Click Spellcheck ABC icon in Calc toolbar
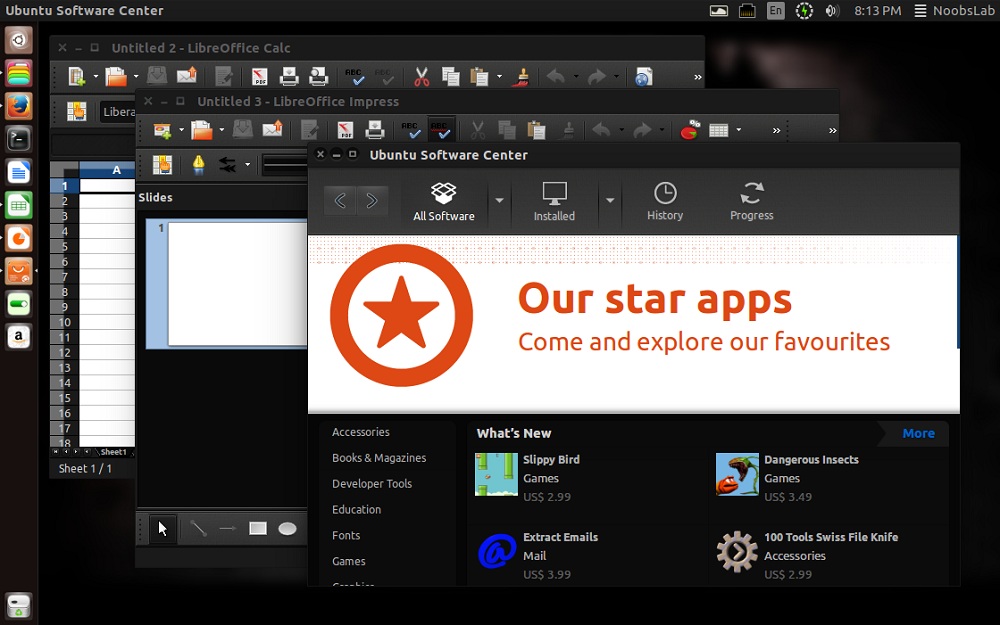This screenshot has height=625, width=1000. 354,77
